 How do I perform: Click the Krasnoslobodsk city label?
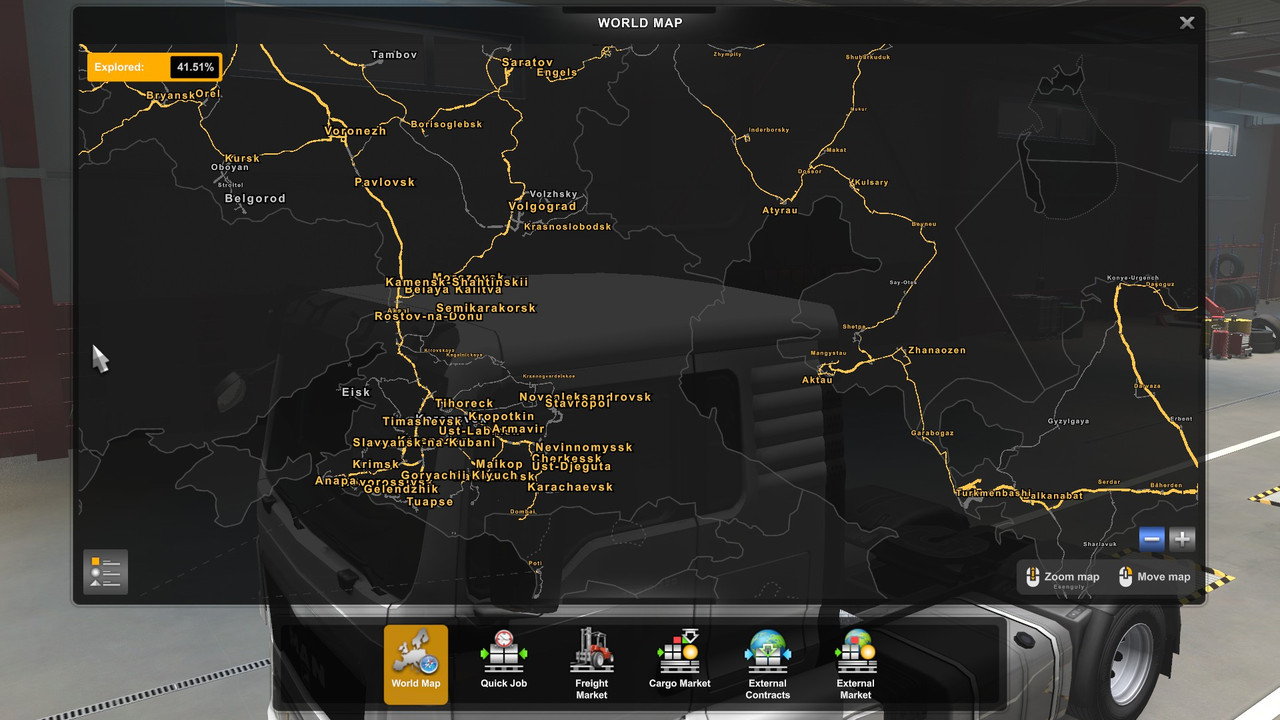point(568,227)
